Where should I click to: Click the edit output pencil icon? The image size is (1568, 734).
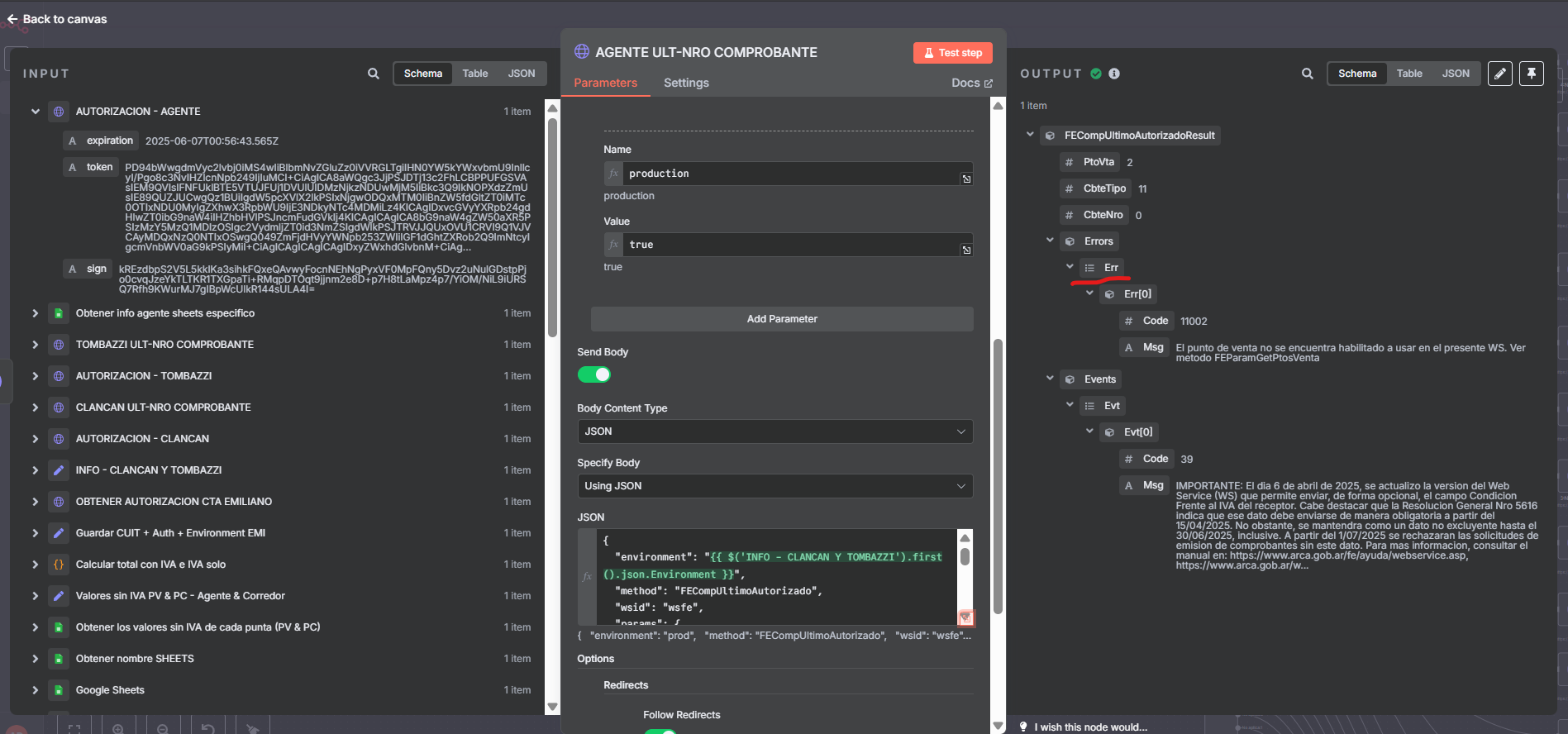coord(1500,74)
